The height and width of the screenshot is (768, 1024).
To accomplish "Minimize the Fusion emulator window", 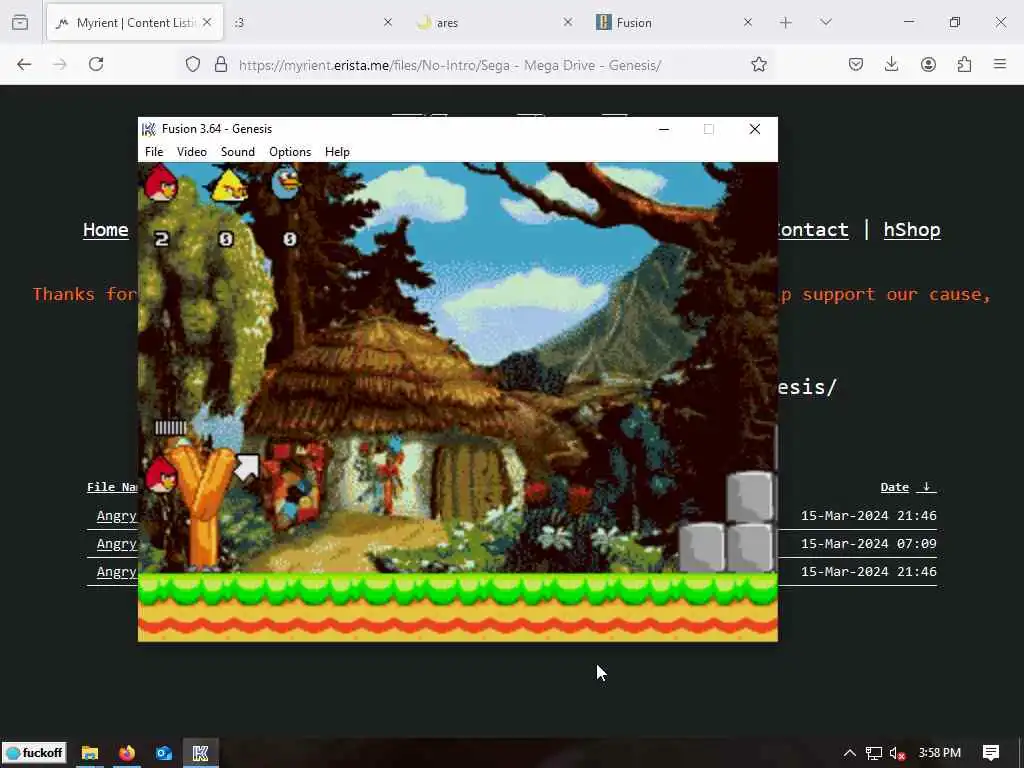I will pos(664,129).
